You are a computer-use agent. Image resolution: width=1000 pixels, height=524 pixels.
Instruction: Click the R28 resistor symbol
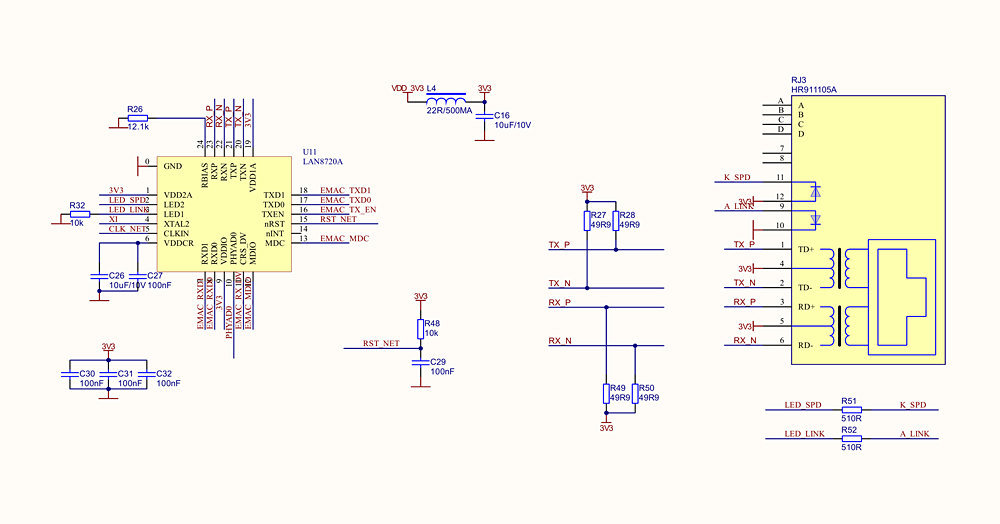[615, 221]
